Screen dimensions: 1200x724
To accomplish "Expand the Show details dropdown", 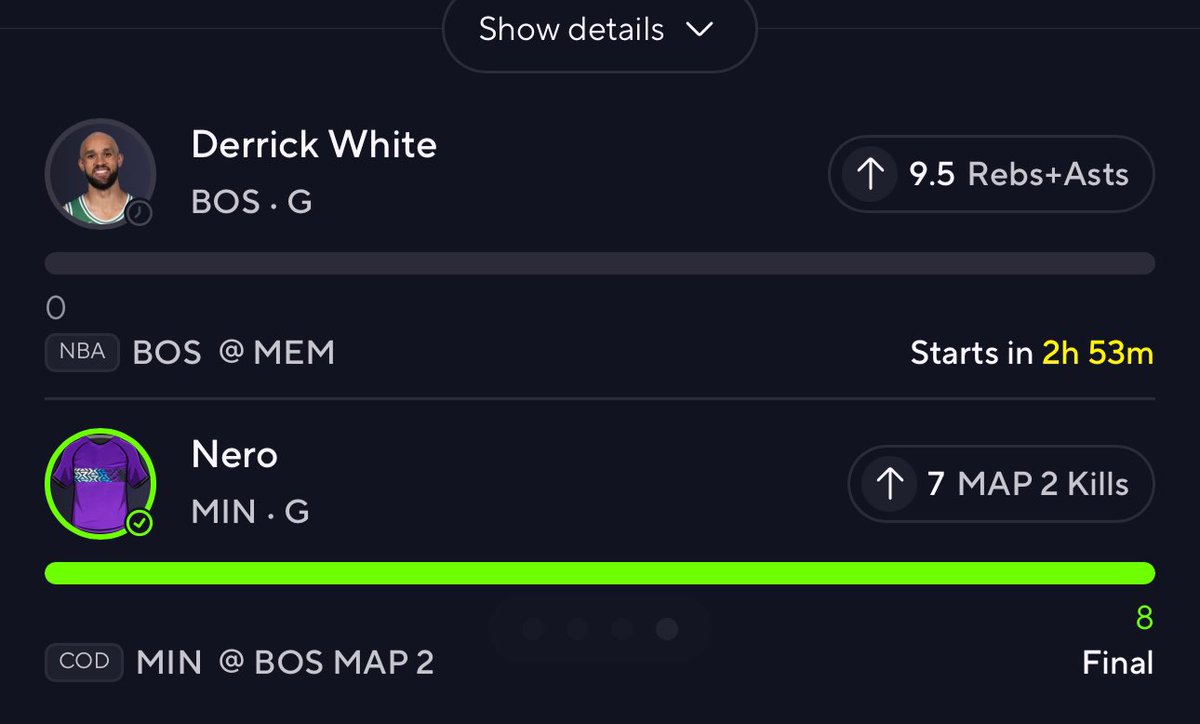I will pos(599,30).
